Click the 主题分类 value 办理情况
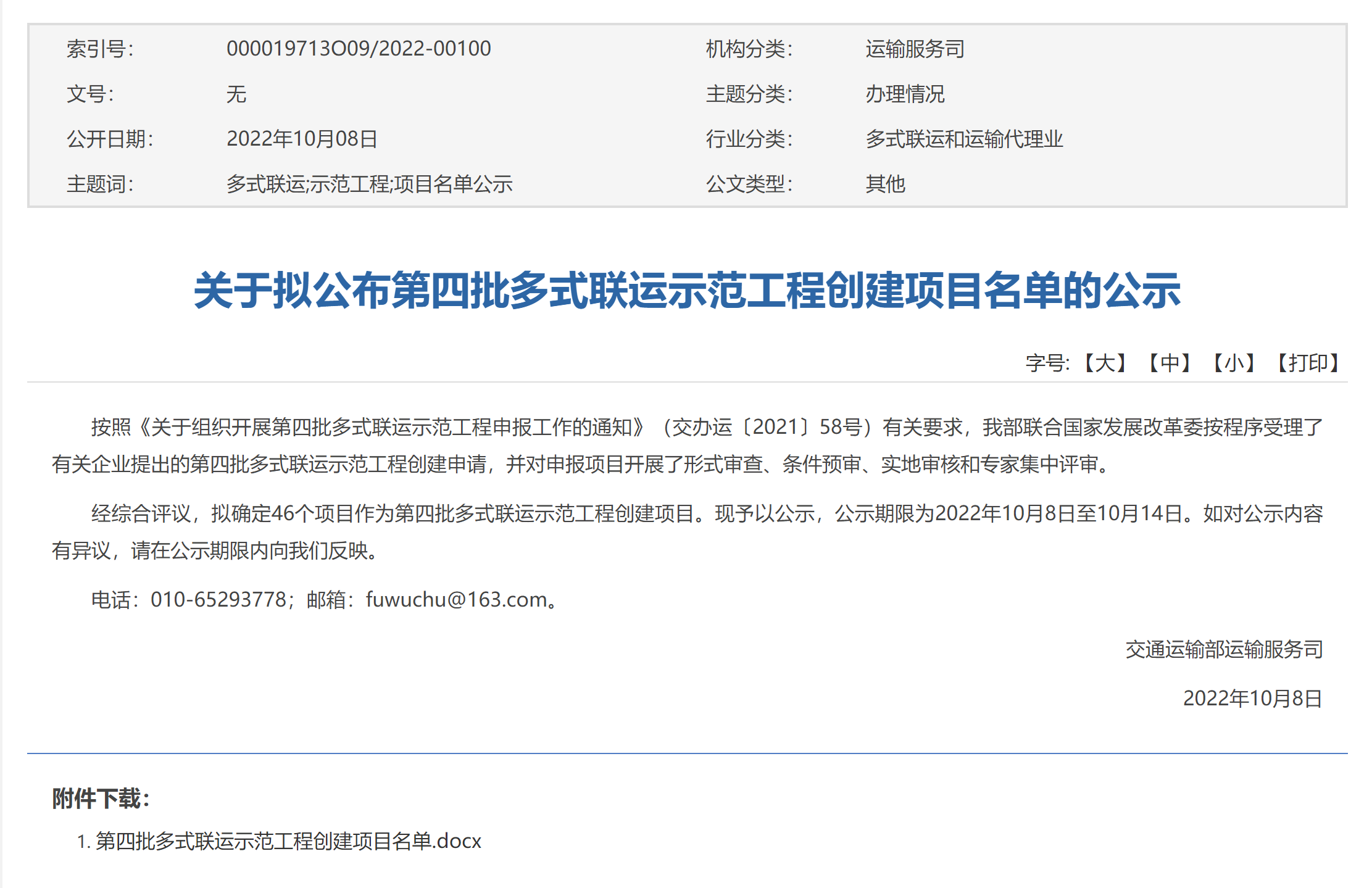The image size is (1372, 888). pyautogui.click(x=906, y=94)
